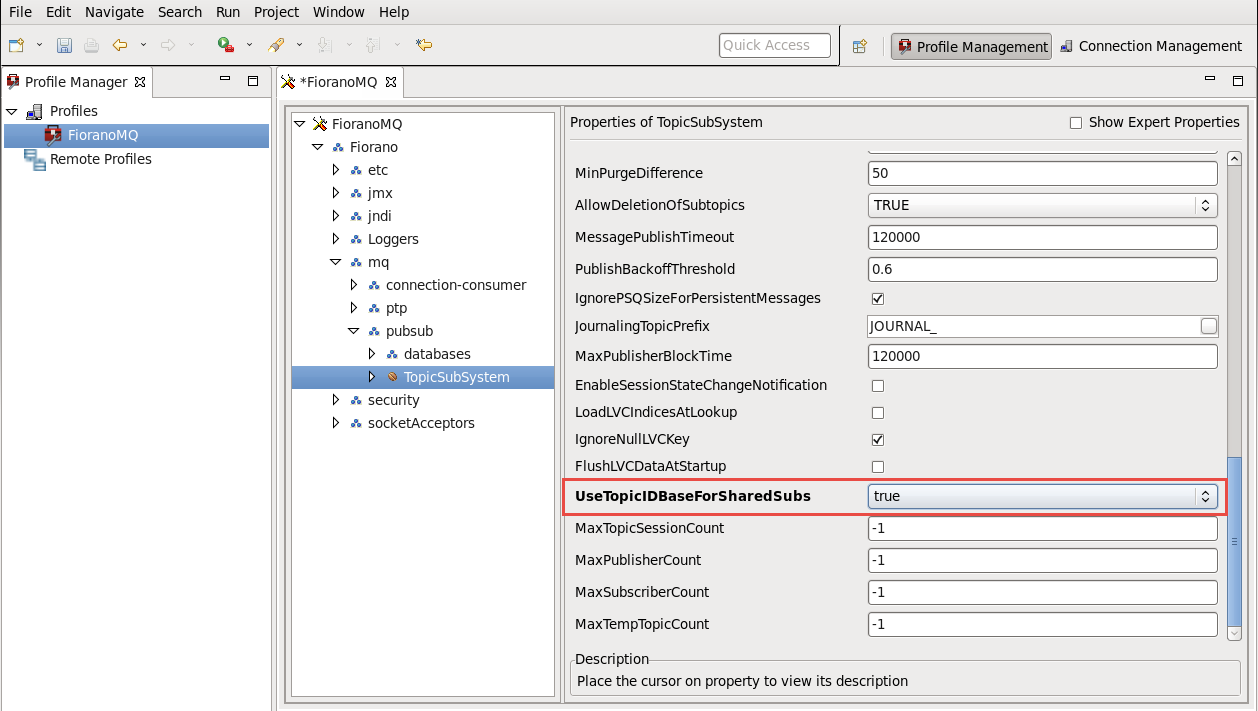Check LoadLVCIndicesAtLookup checkbox

point(878,412)
